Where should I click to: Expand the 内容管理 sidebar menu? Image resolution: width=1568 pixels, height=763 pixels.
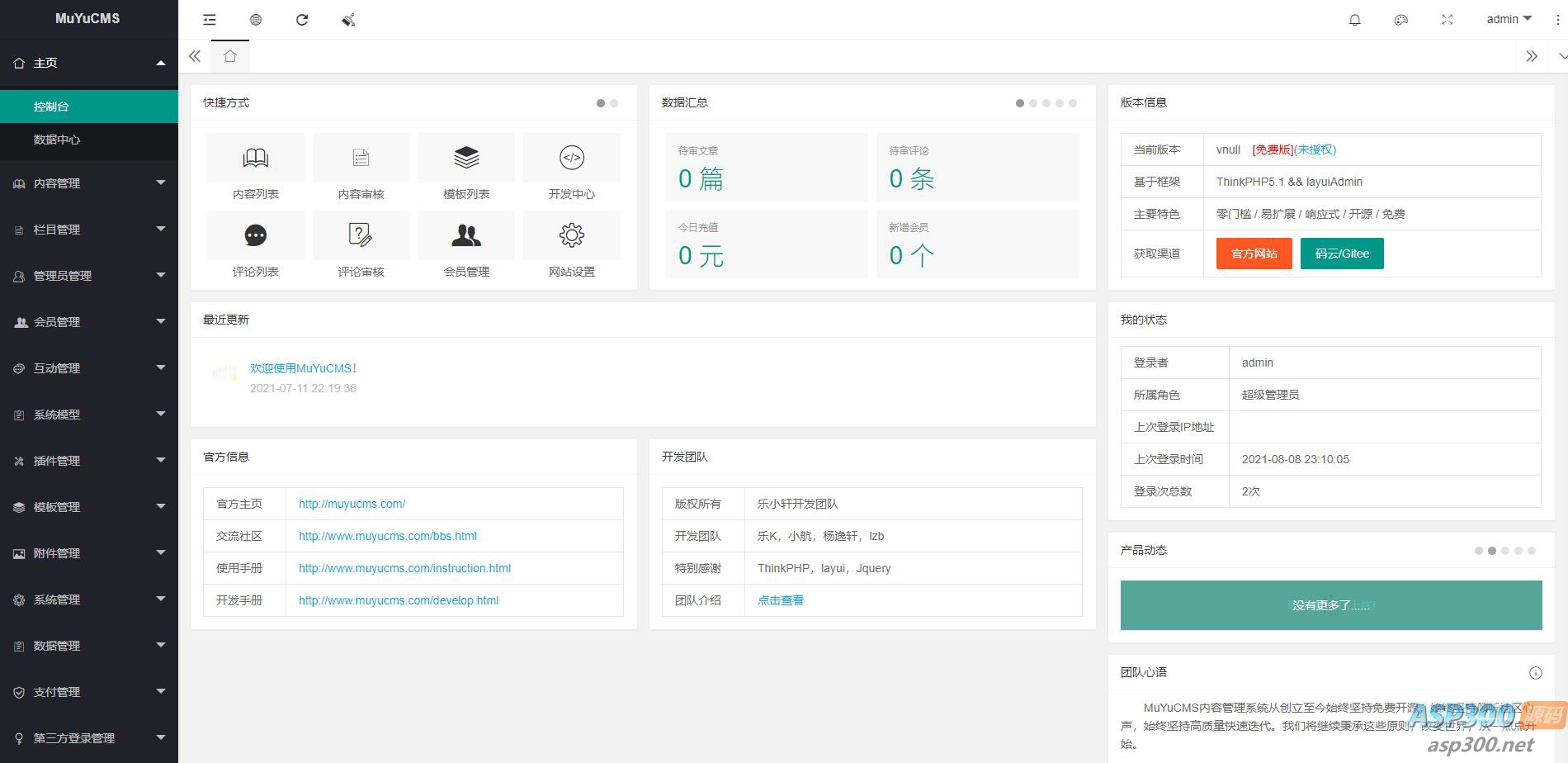[x=89, y=183]
